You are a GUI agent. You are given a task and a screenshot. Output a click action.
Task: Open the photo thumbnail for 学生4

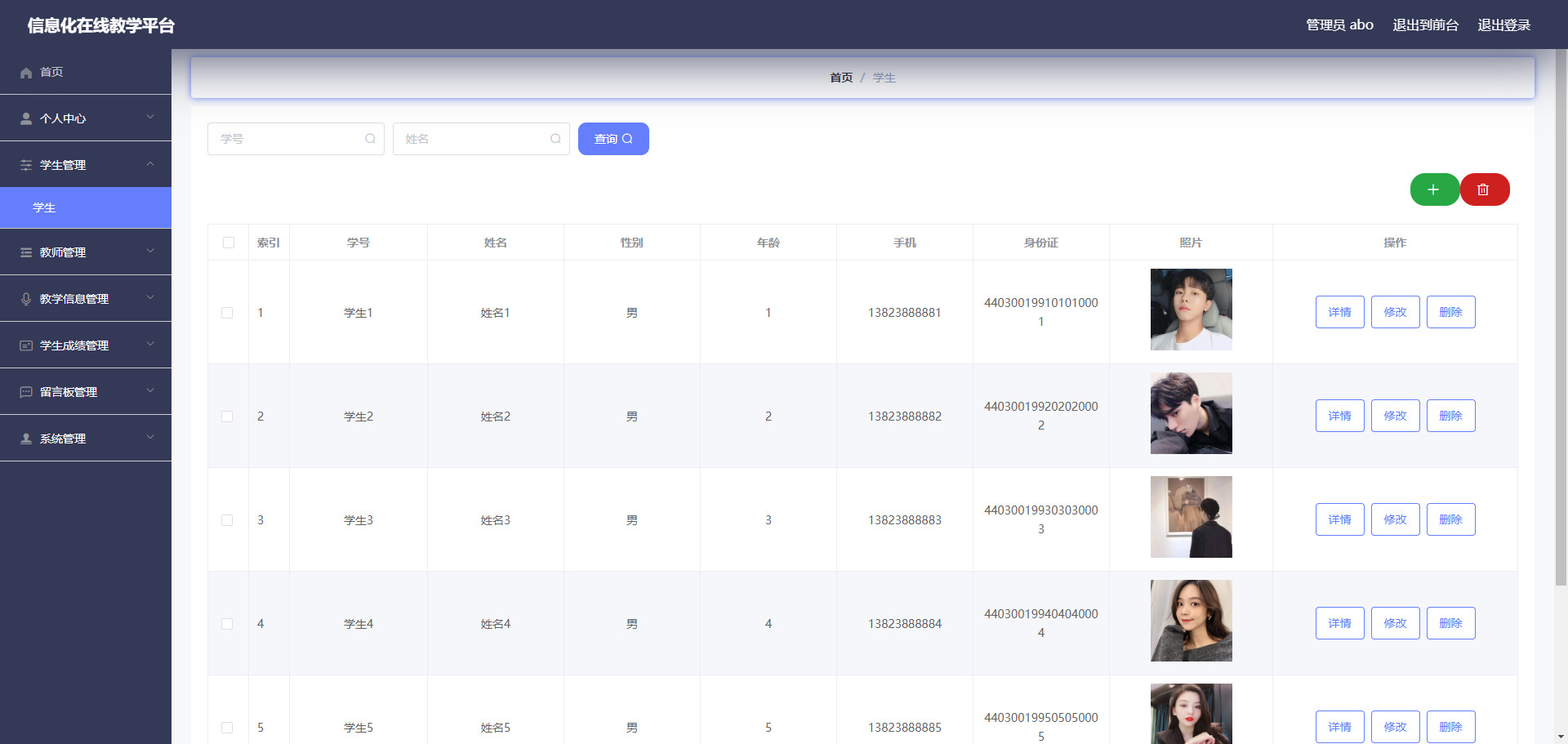(x=1191, y=621)
